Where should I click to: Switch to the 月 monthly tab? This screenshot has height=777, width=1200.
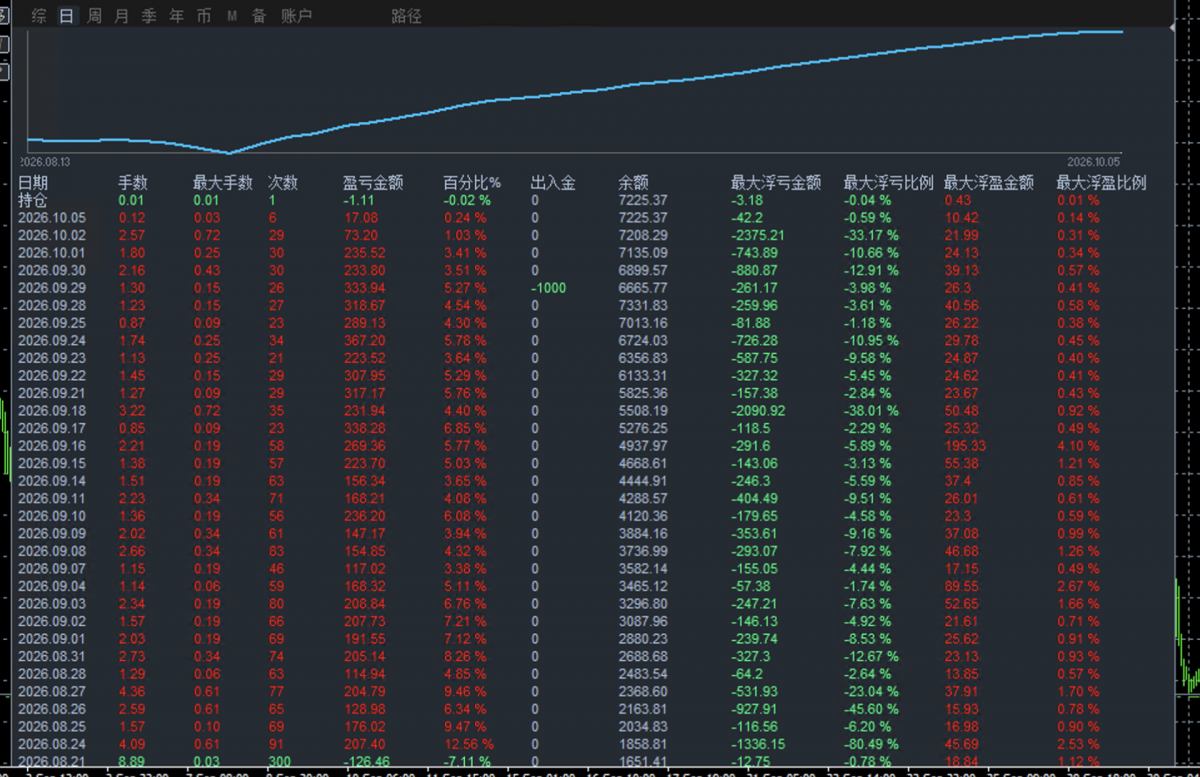coord(122,16)
